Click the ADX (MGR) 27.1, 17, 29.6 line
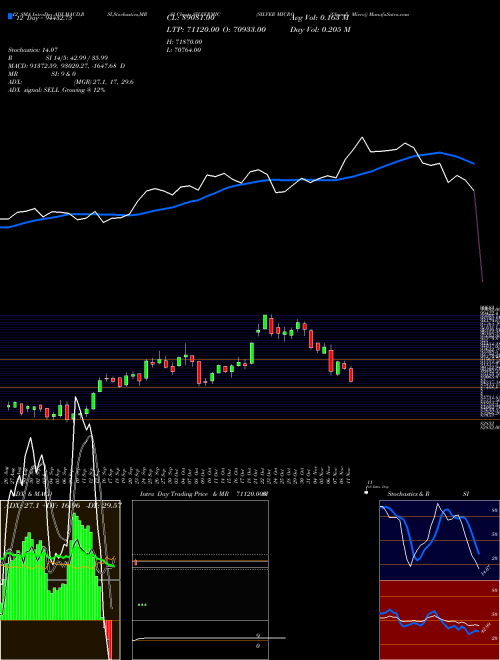The image size is (500, 660). (71, 82)
